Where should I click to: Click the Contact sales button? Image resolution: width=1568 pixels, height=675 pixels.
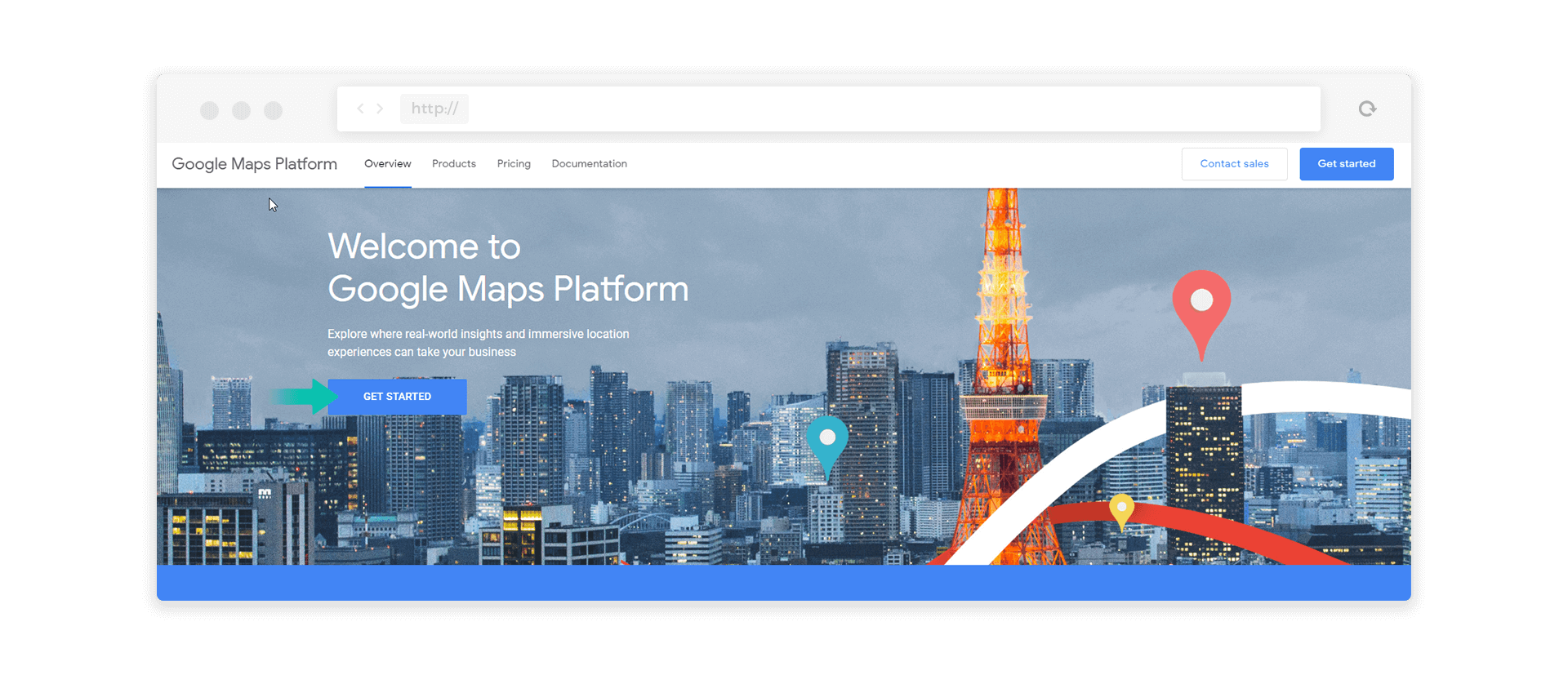pos(1234,164)
